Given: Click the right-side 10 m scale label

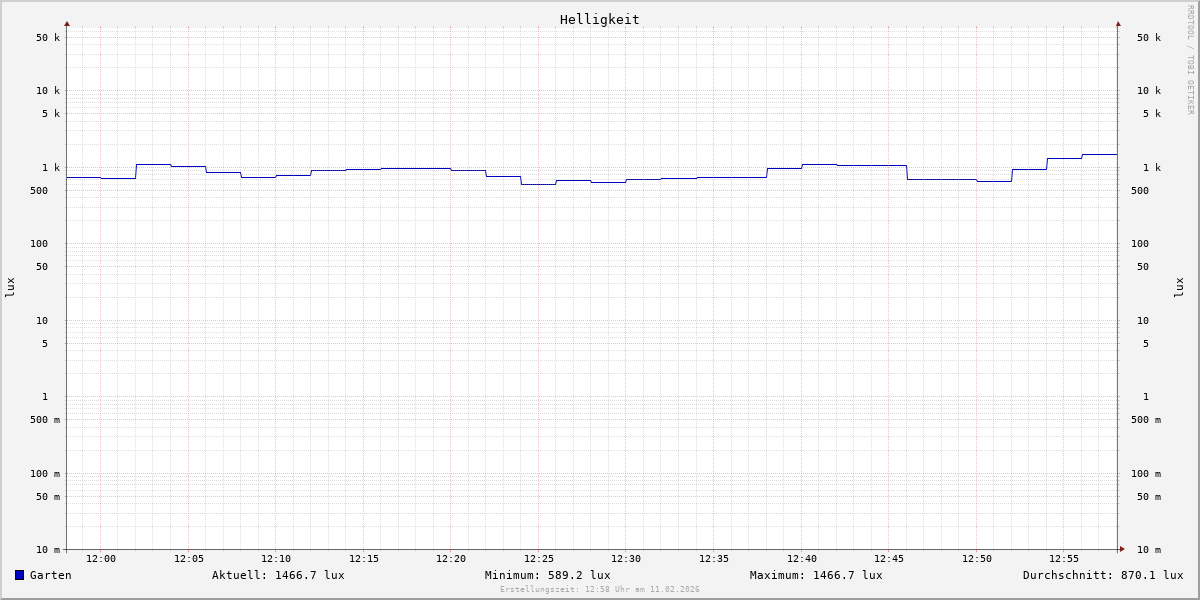Looking at the screenshot, I should pyautogui.click(x=1148, y=550).
